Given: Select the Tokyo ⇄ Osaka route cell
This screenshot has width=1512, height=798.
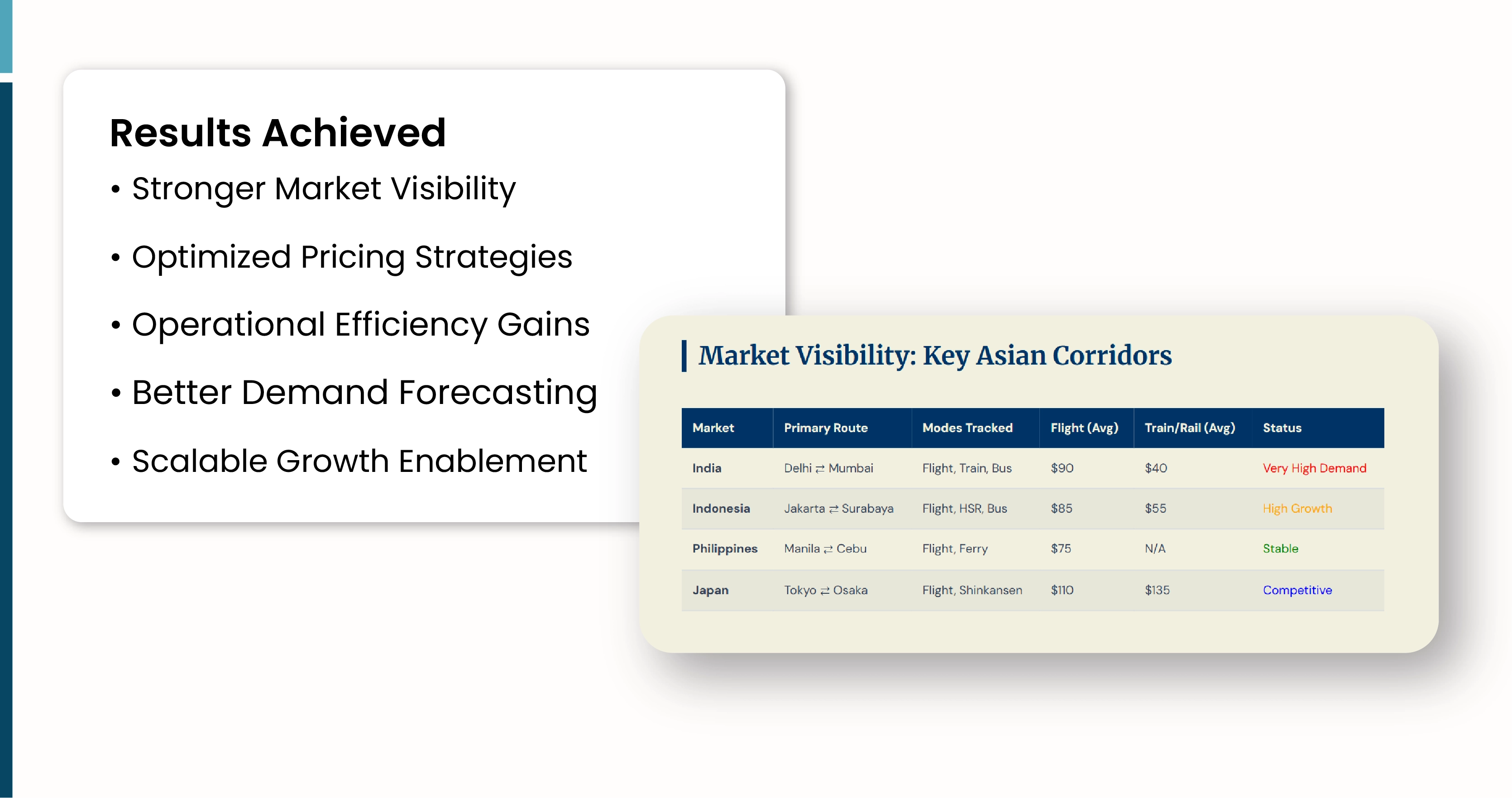Looking at the screenshot, I should (x=825, y=590).
